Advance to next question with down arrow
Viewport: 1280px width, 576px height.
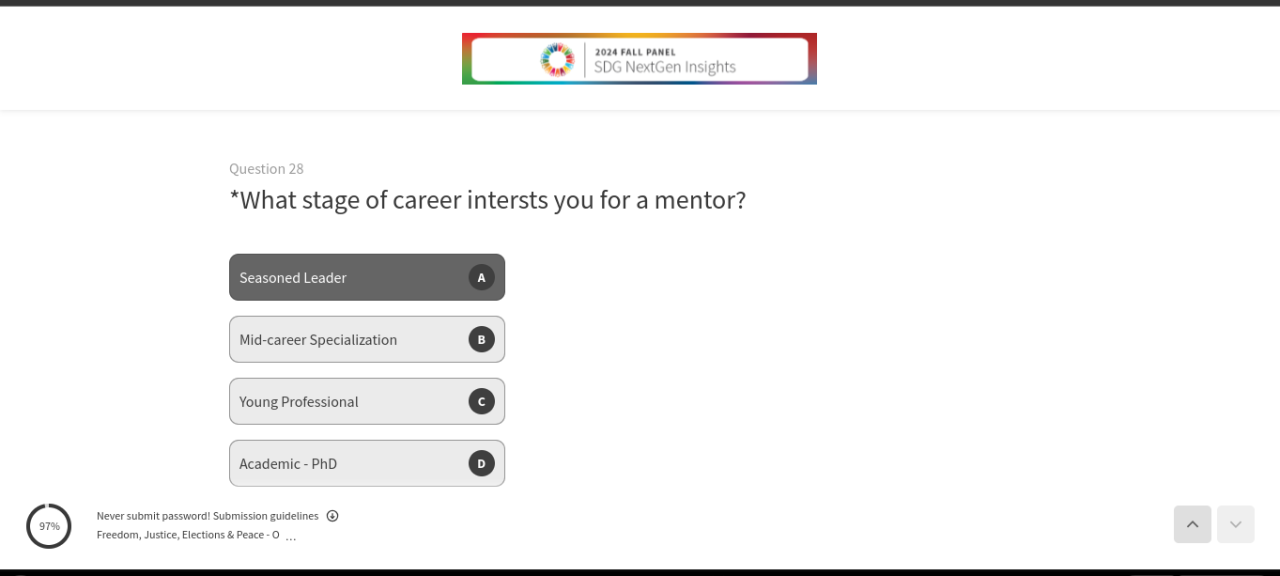click(x=1235, y=524)
